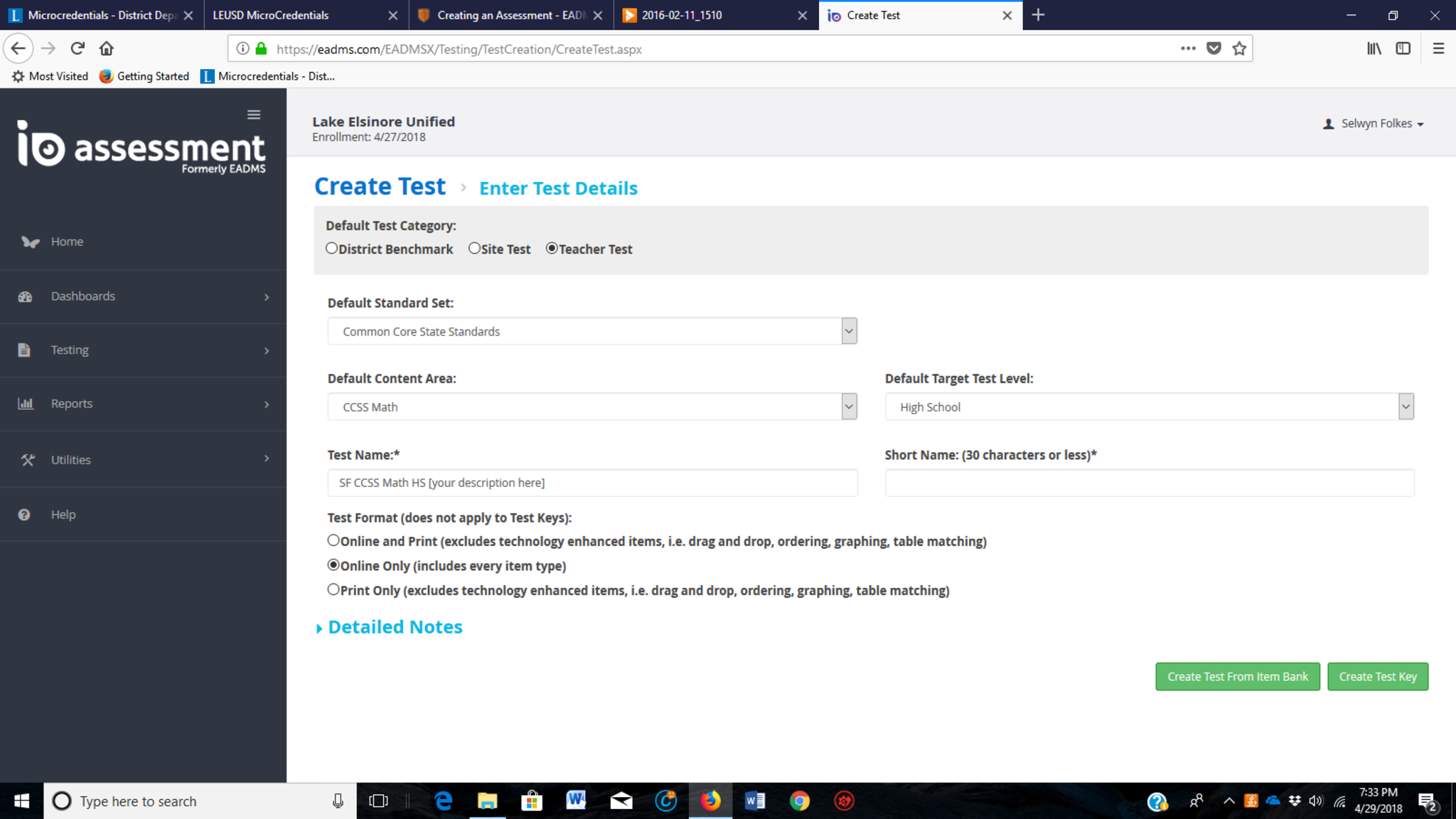Click the Help question mark icon

pyautogui.click(x=24, y=515)
